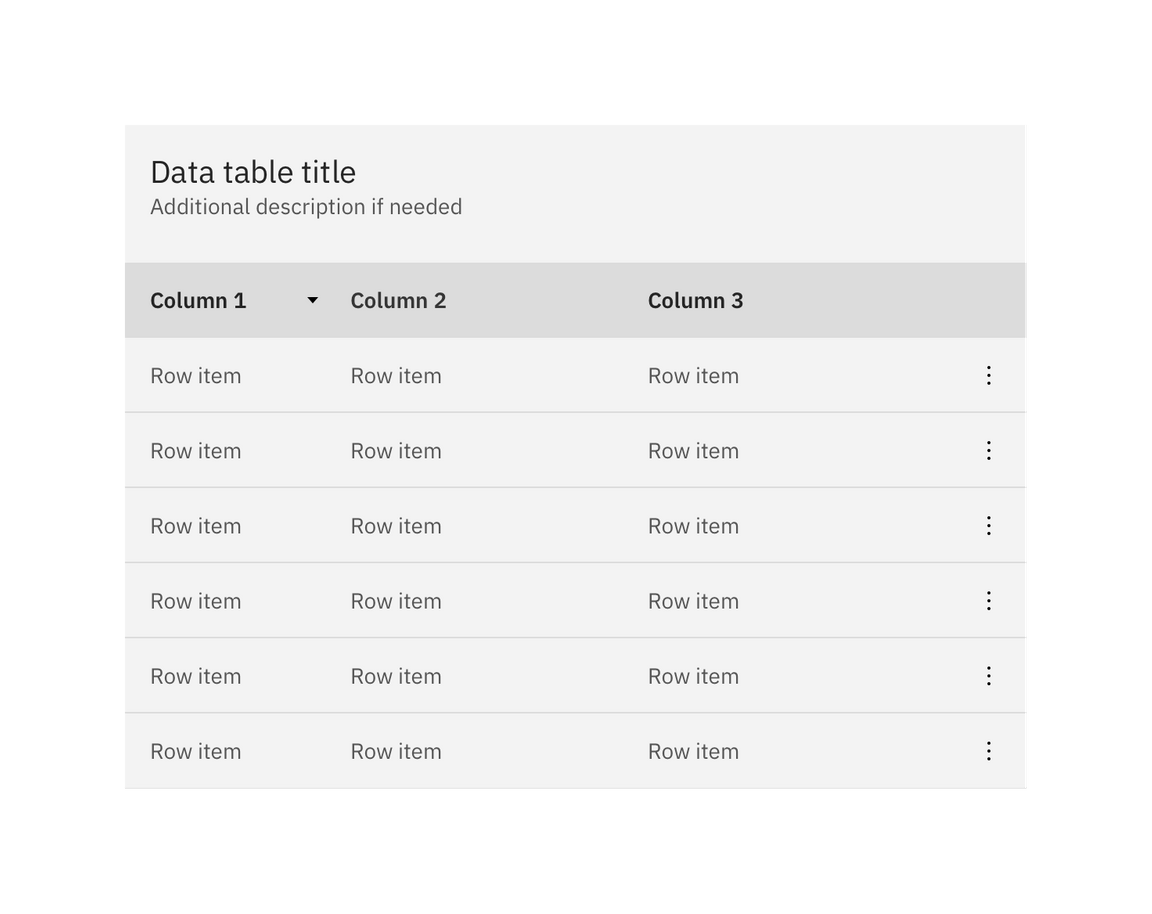Click the kebab icon beside the bottom Row item
The image size is (1152, 914).
pyautogui.click(x=988, y=750)
